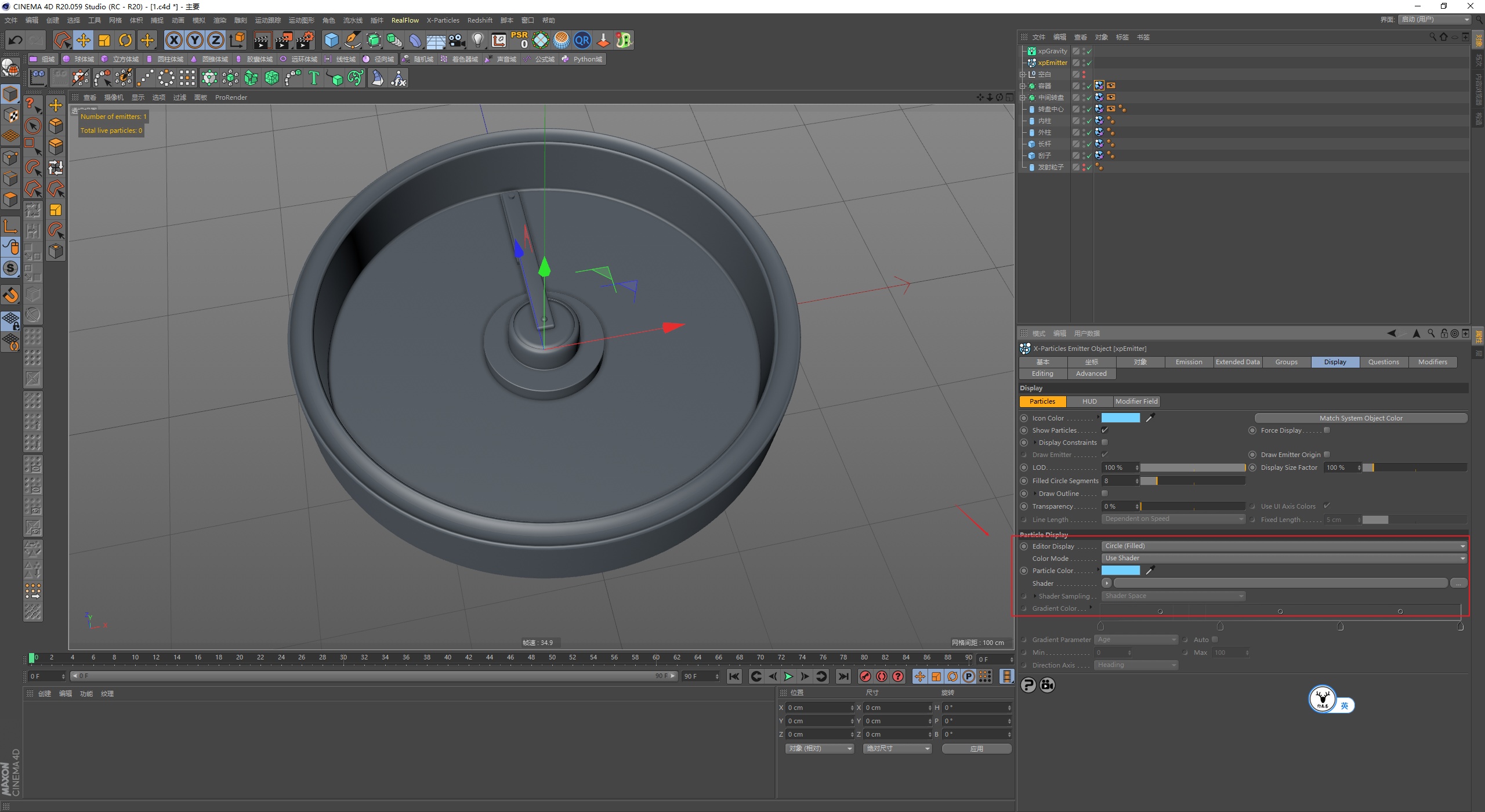
Task: Select the Rotate tool icon
Action: [x=125, y=40]
